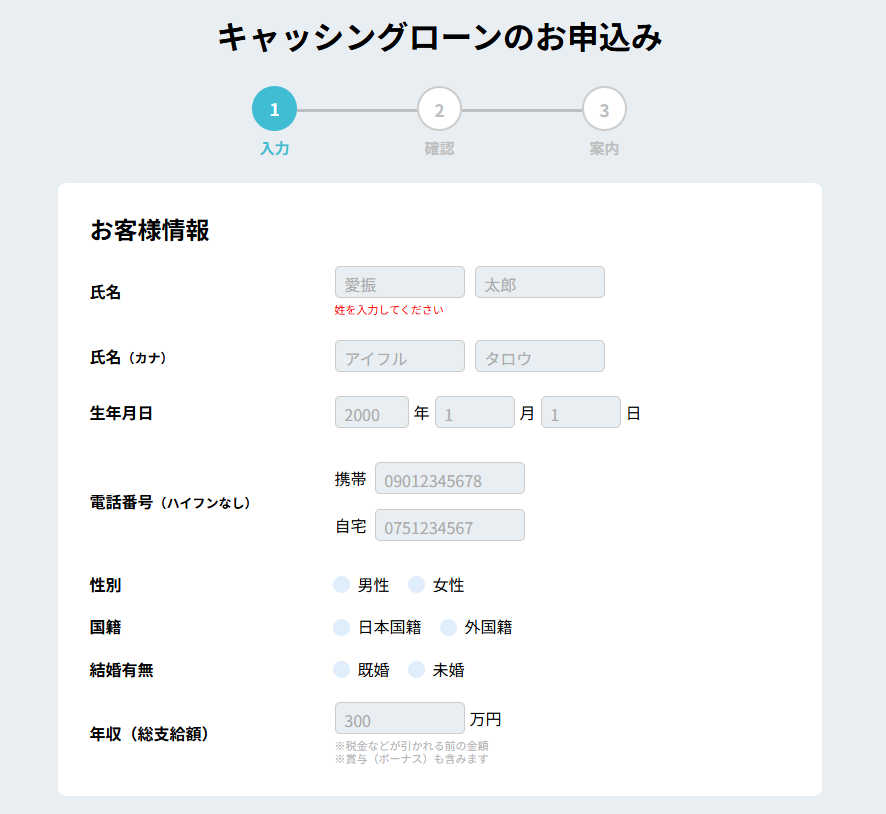Click the kana last name field アイフル

[399, 356]
